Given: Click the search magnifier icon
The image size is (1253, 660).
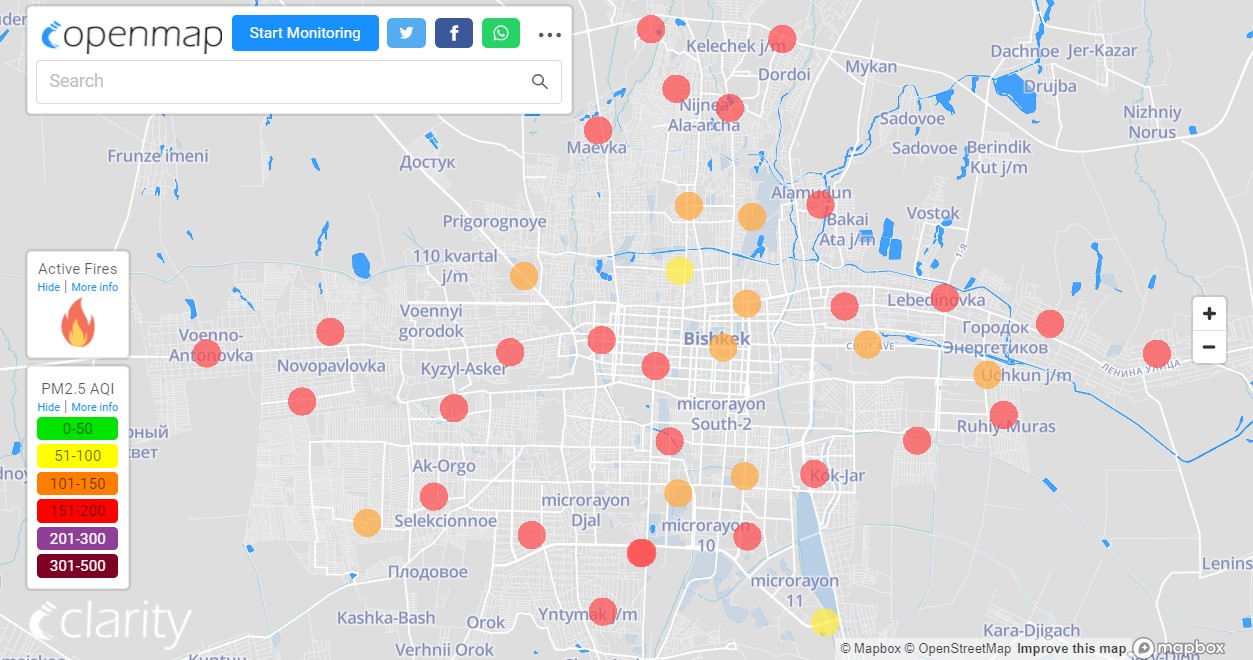Looking at the screenshot, I should point(540,82).
